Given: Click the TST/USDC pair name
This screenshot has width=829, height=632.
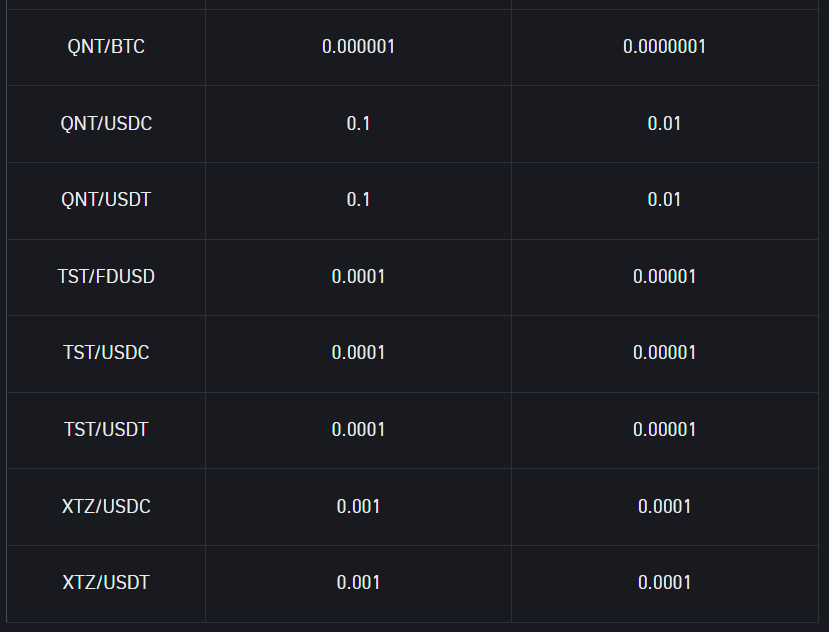Looking at the screenshot, I should point(106,353).
